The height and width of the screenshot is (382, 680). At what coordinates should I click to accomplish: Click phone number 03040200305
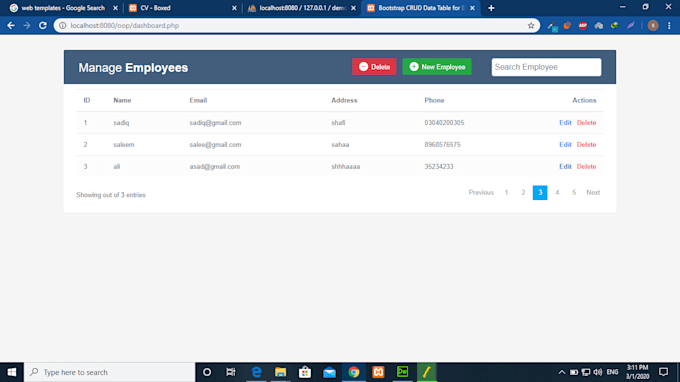[x=444, y=123]
